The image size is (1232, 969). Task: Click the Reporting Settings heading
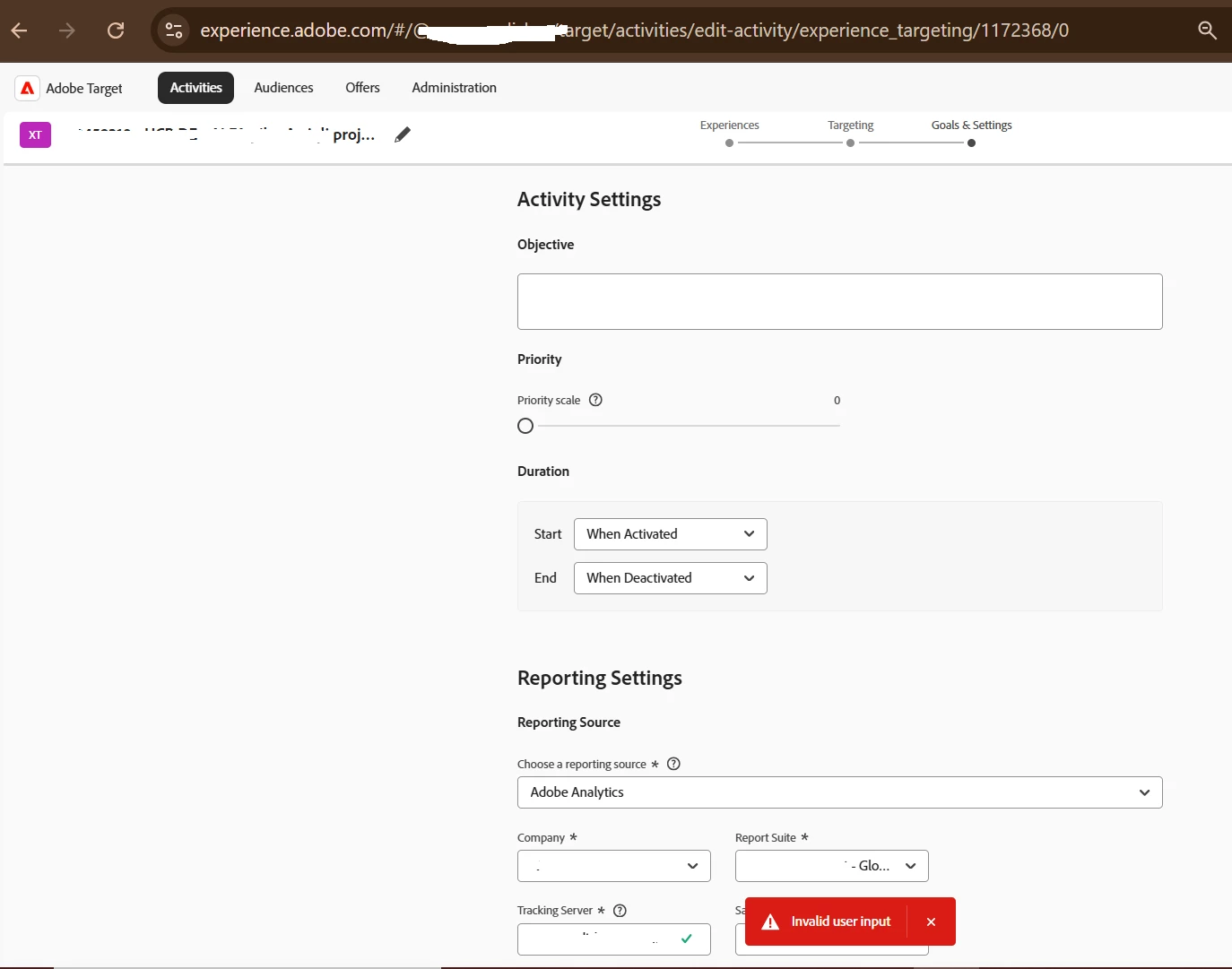pos(600,678)
